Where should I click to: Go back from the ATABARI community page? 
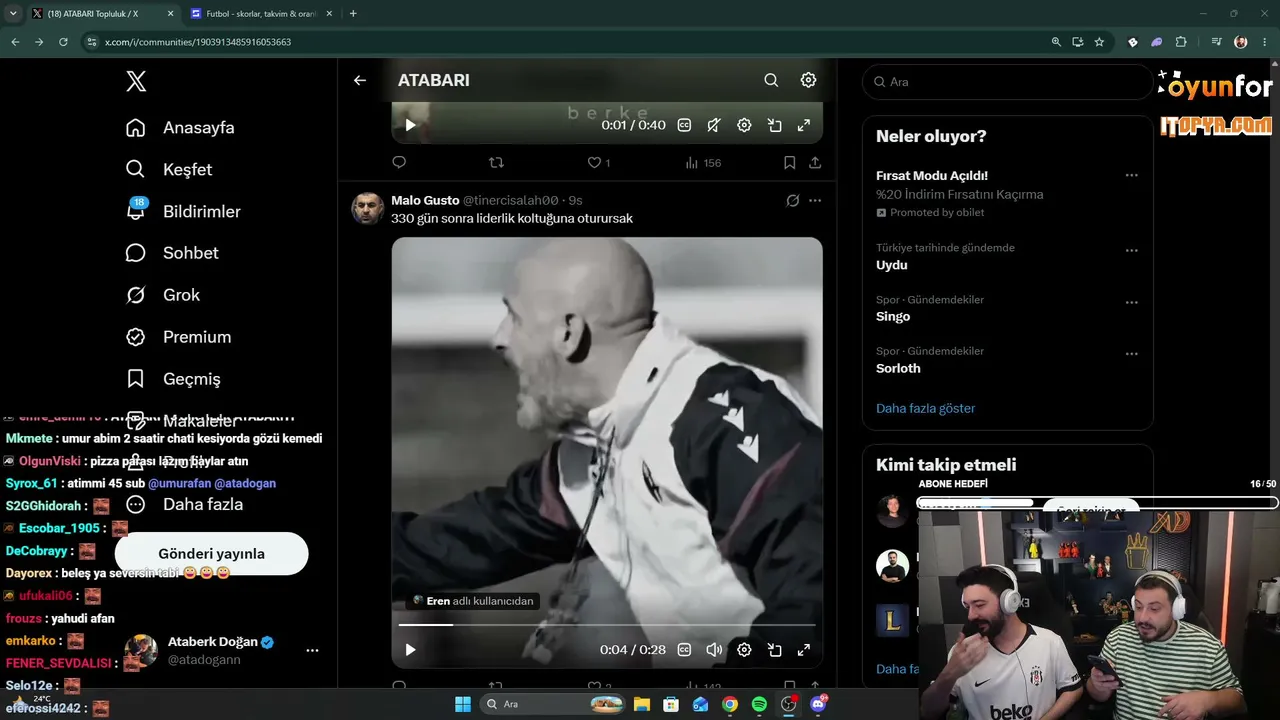click(x=360, y=80)
